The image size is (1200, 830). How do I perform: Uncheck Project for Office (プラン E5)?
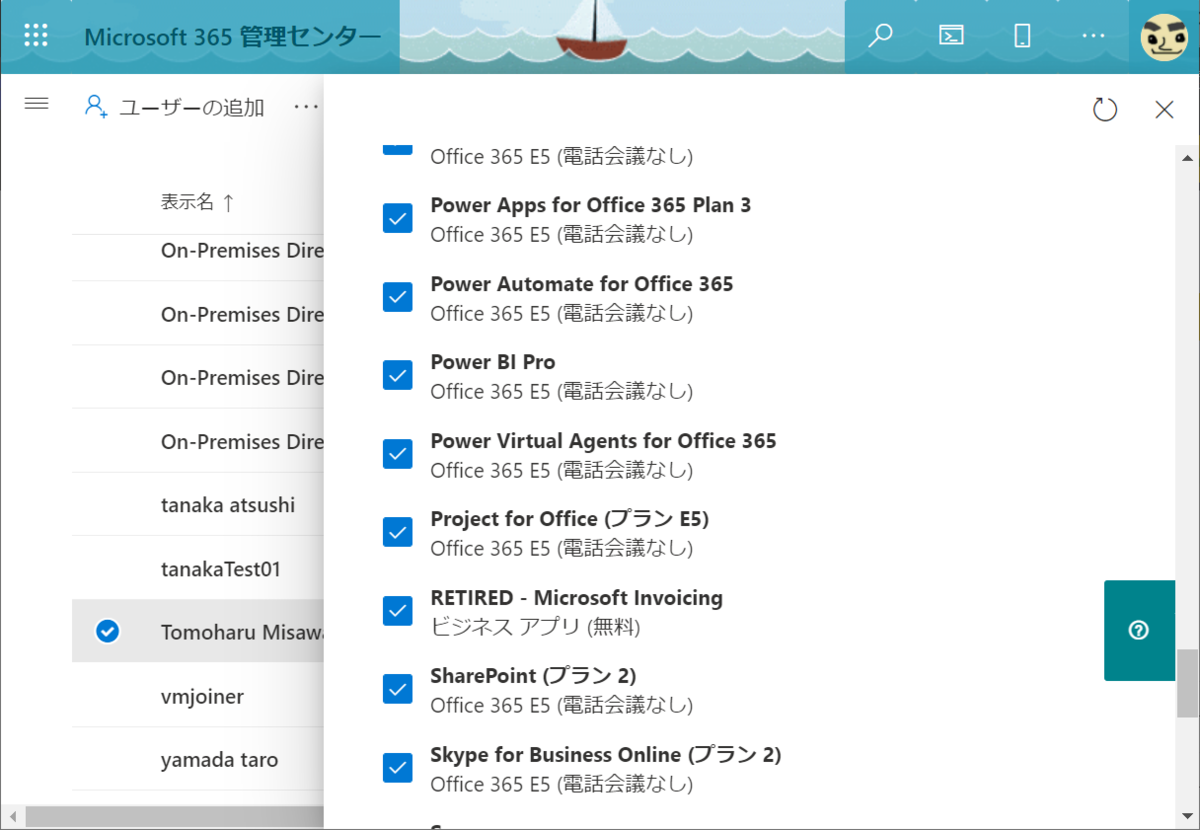398,532
